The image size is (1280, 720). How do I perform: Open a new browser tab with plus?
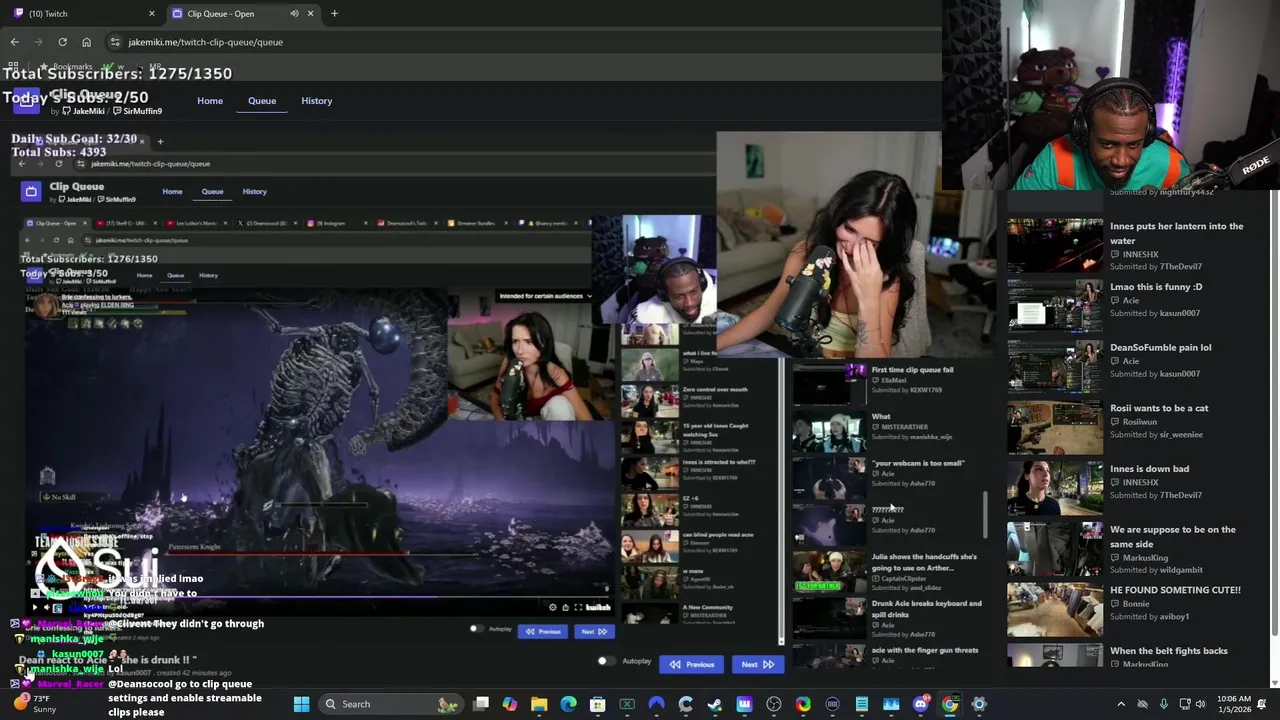pos(334,13)
